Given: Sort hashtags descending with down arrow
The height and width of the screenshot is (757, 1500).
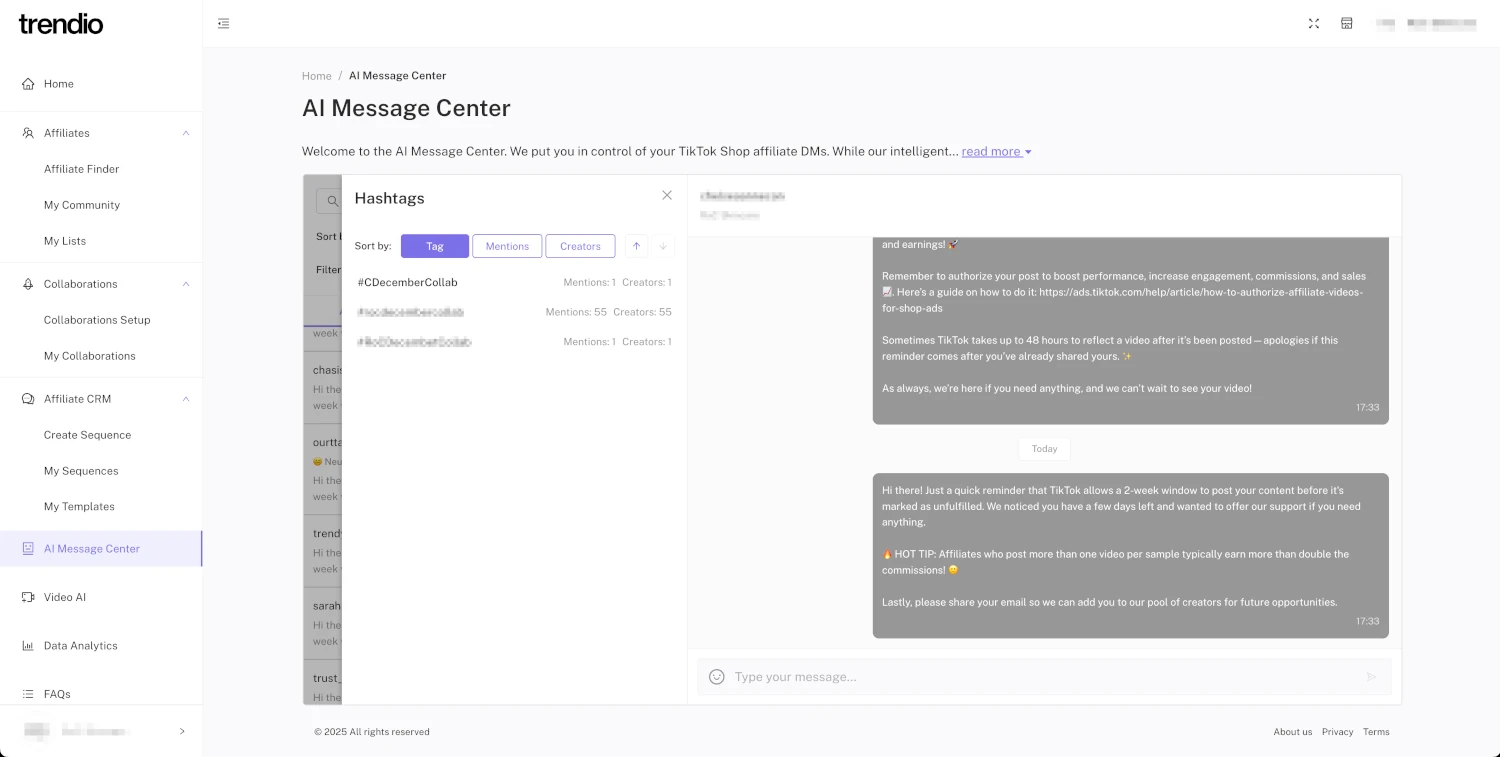Looking at the screenshot, I should click(x=663, y=246).
